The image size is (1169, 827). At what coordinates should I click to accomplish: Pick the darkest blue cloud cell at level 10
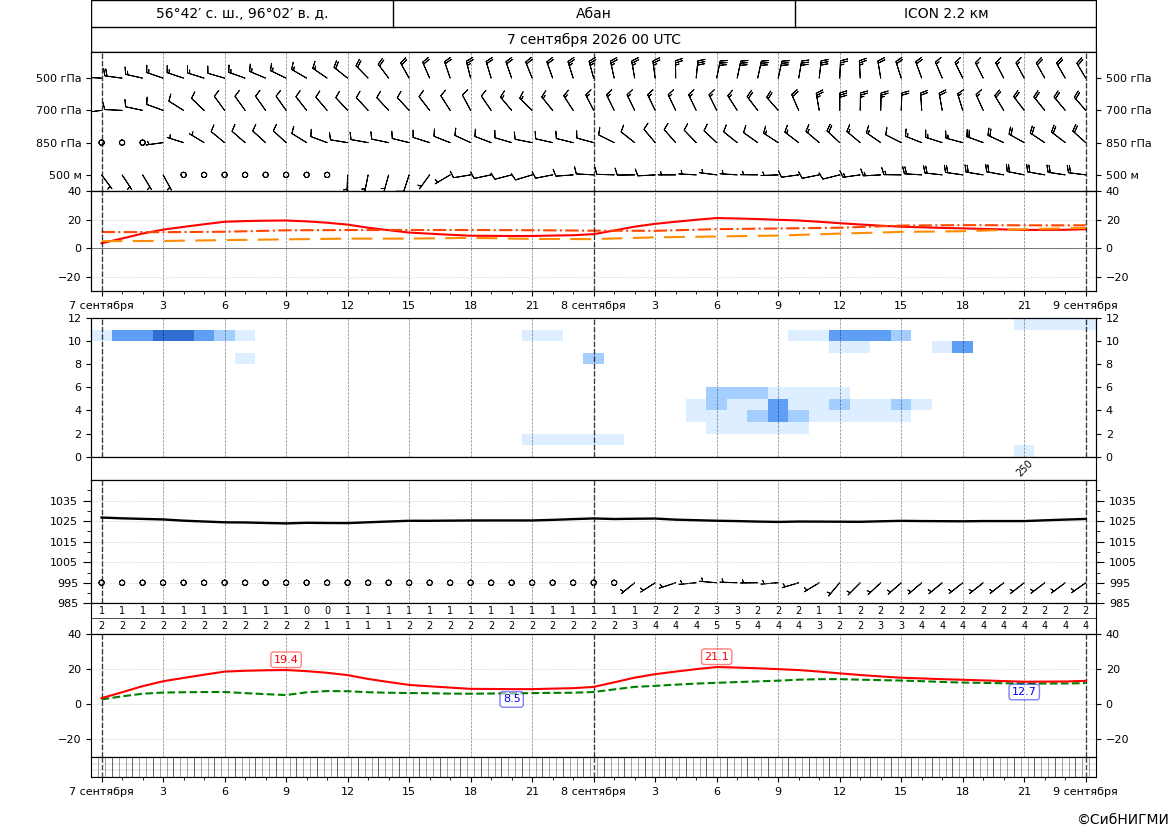174,336
